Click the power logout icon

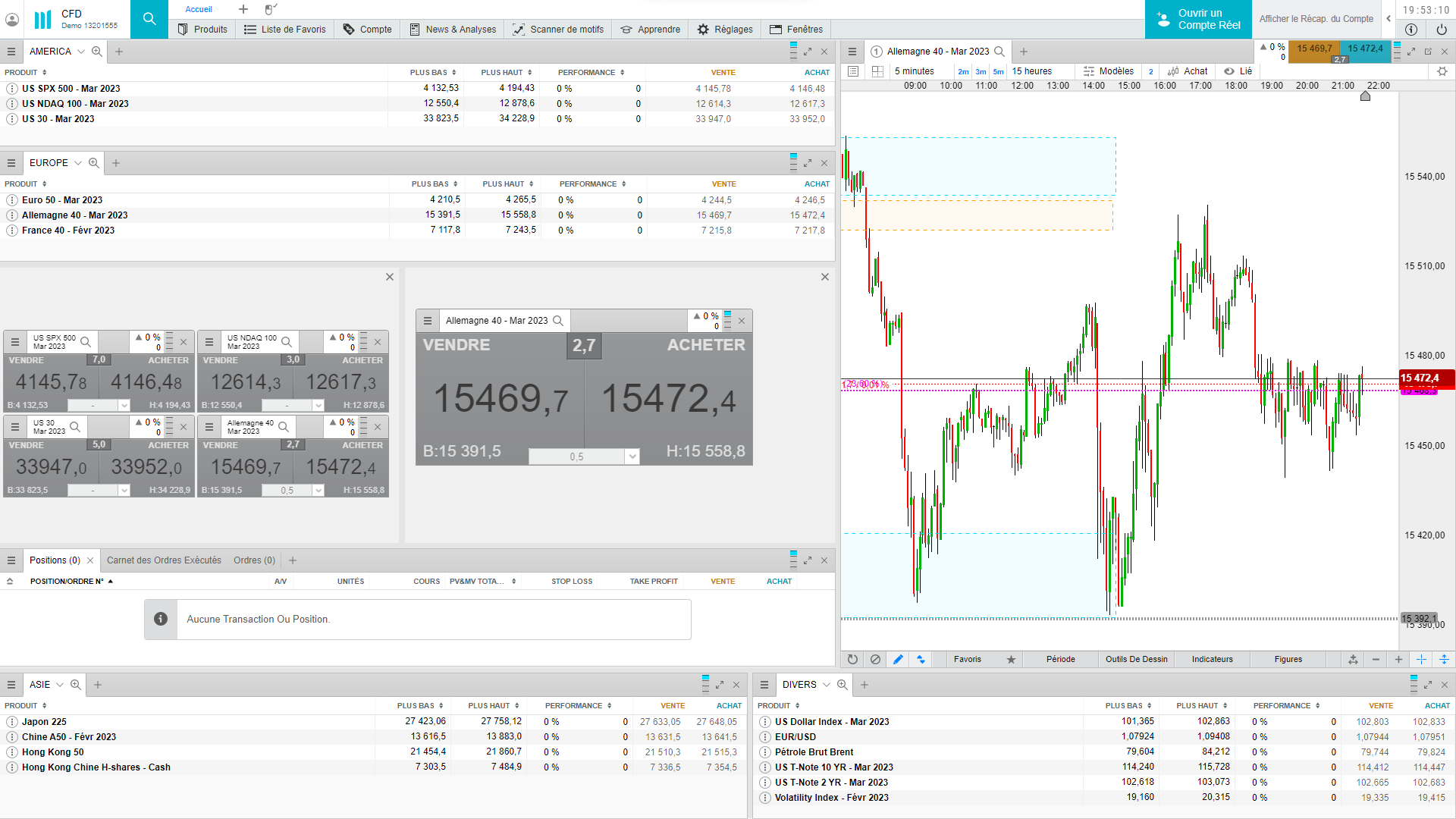(1442, 30)
